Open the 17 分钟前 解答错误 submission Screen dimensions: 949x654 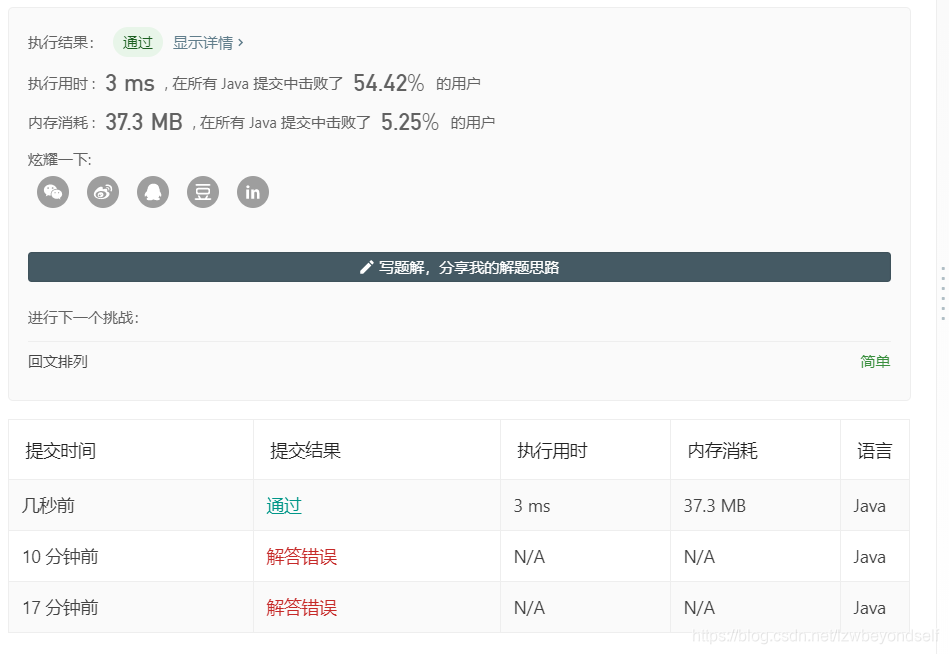click(x=301, y=607)
